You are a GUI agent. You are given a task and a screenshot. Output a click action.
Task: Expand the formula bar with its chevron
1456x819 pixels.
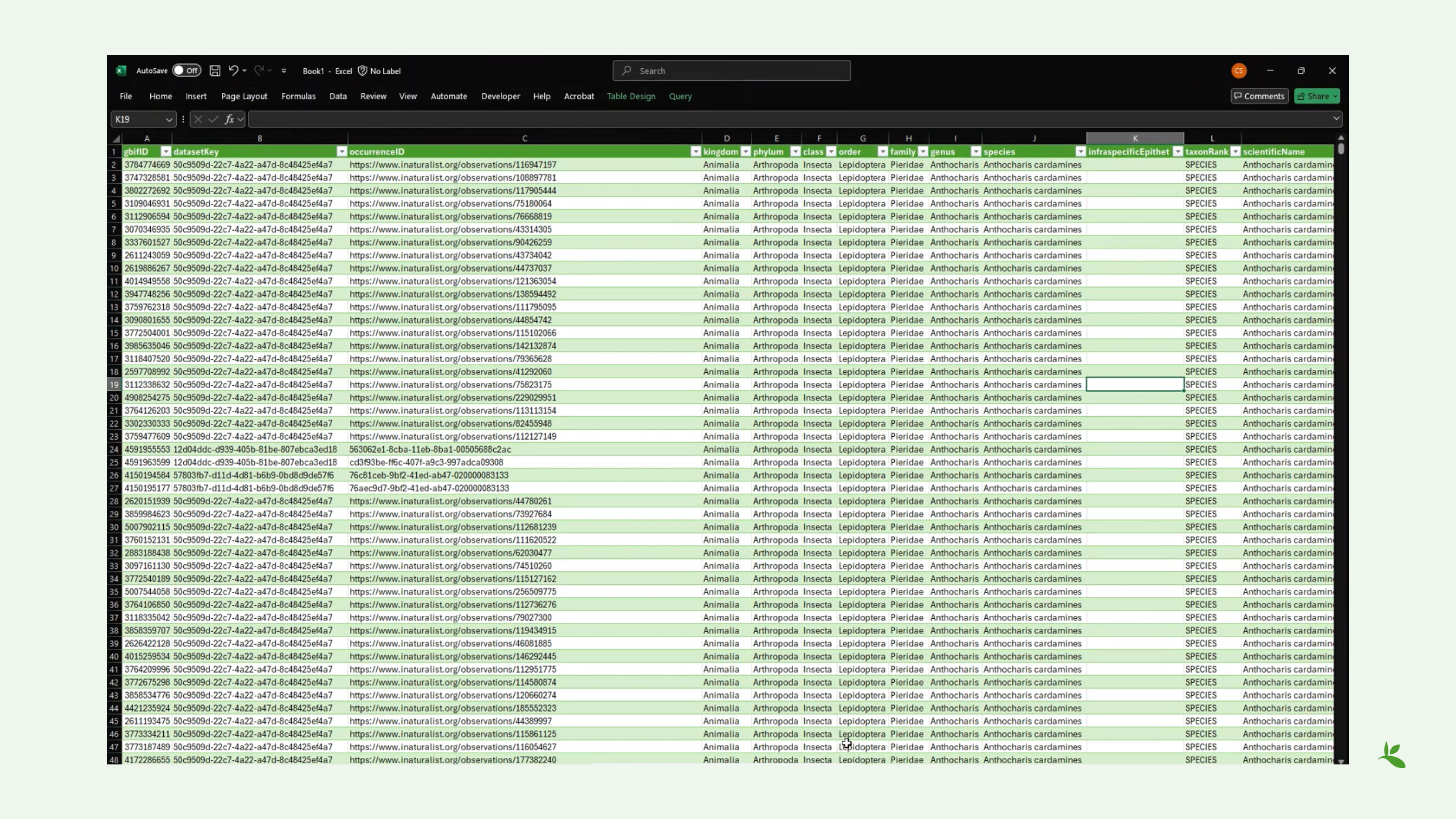point(1337,119)
